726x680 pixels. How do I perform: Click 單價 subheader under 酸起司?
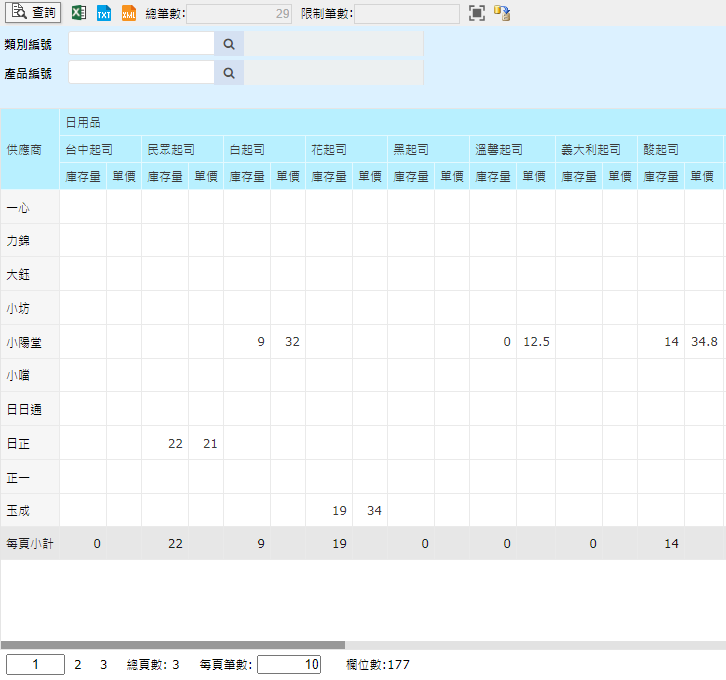tap(704, 176)
